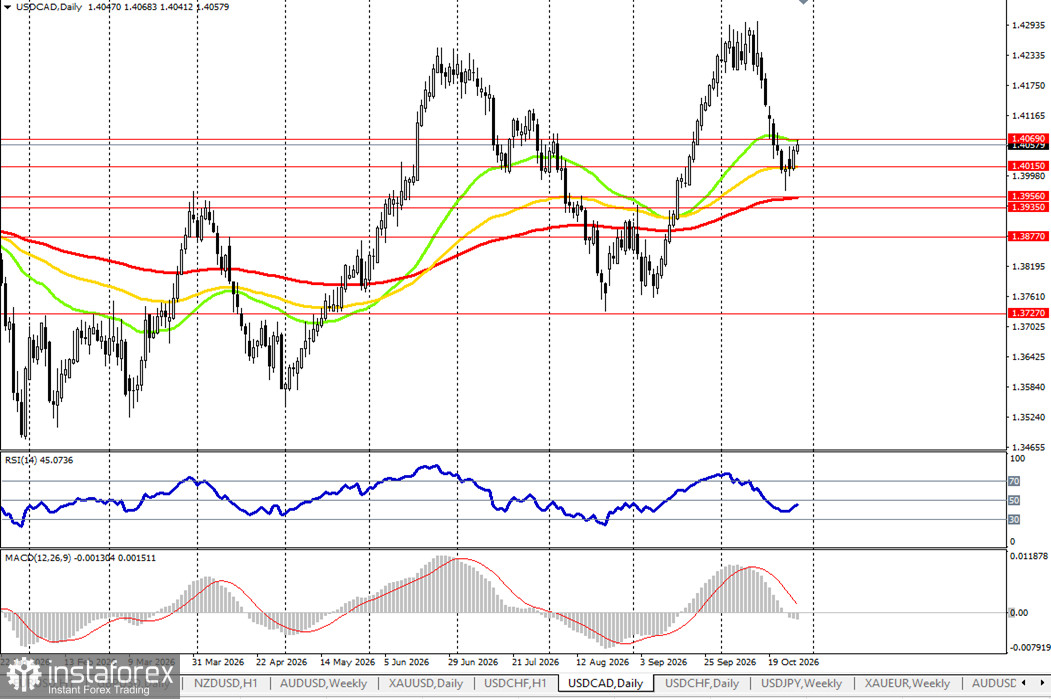The height and width of the screenshot is (699, 1051).
Task: Click the MACD 0.011878 axis value
Action: 1029,556
